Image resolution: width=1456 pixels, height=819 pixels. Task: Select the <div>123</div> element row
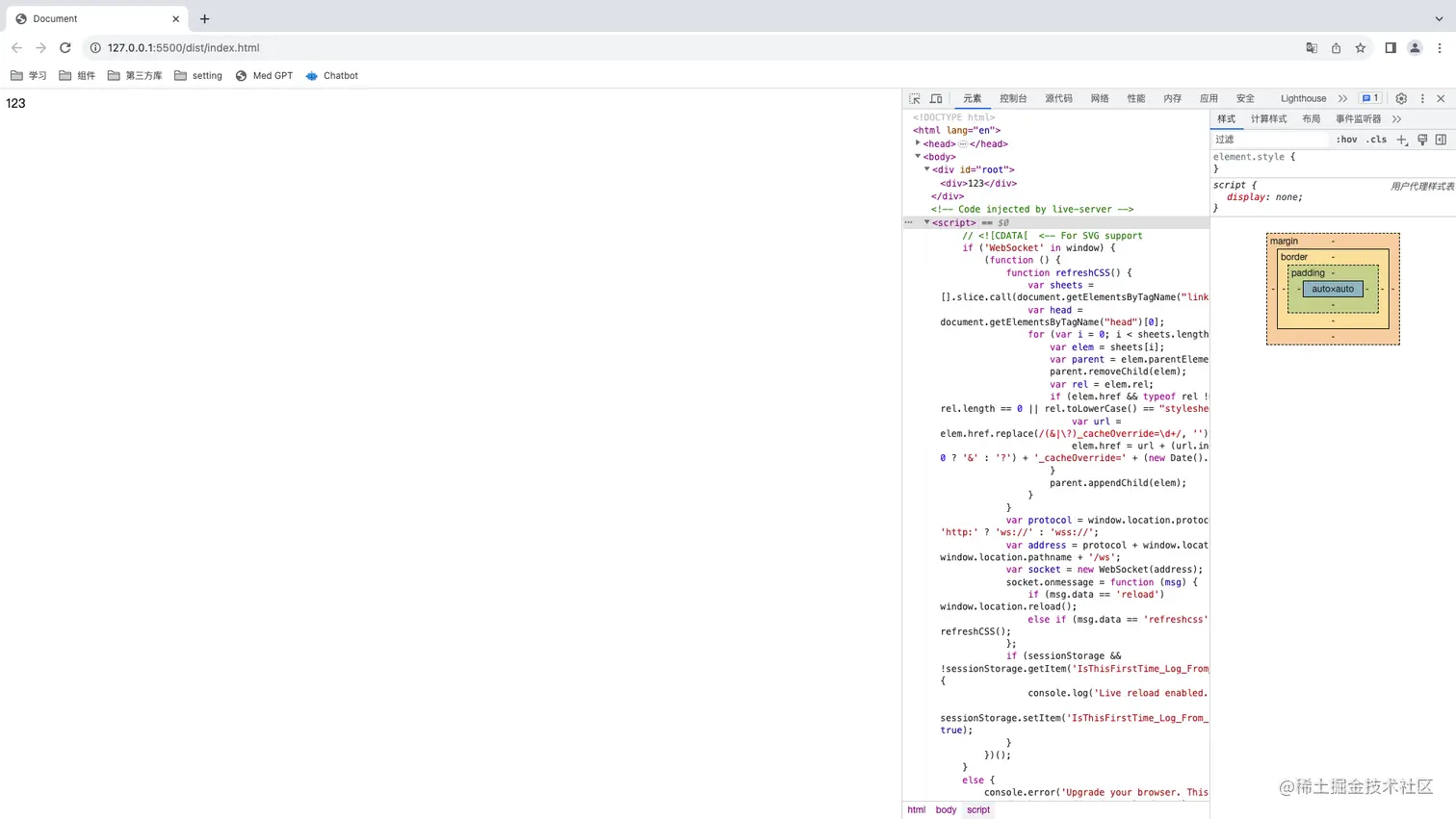[978, 183]
